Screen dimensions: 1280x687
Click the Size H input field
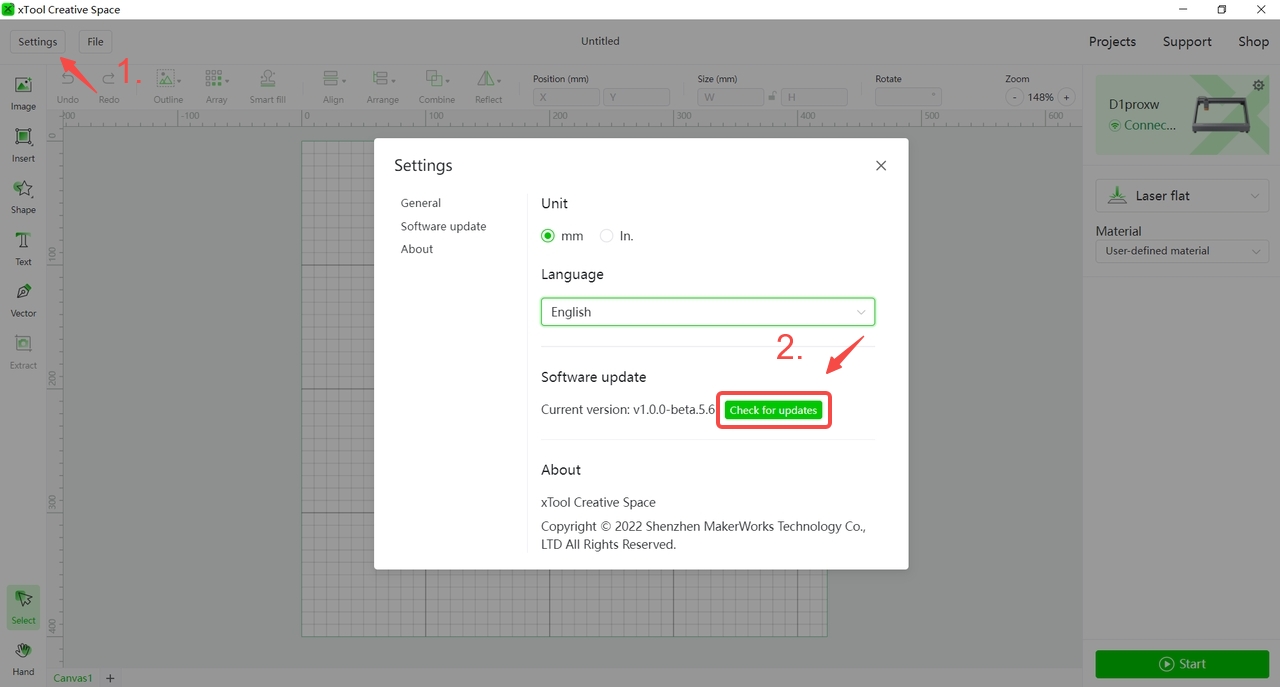814,97
